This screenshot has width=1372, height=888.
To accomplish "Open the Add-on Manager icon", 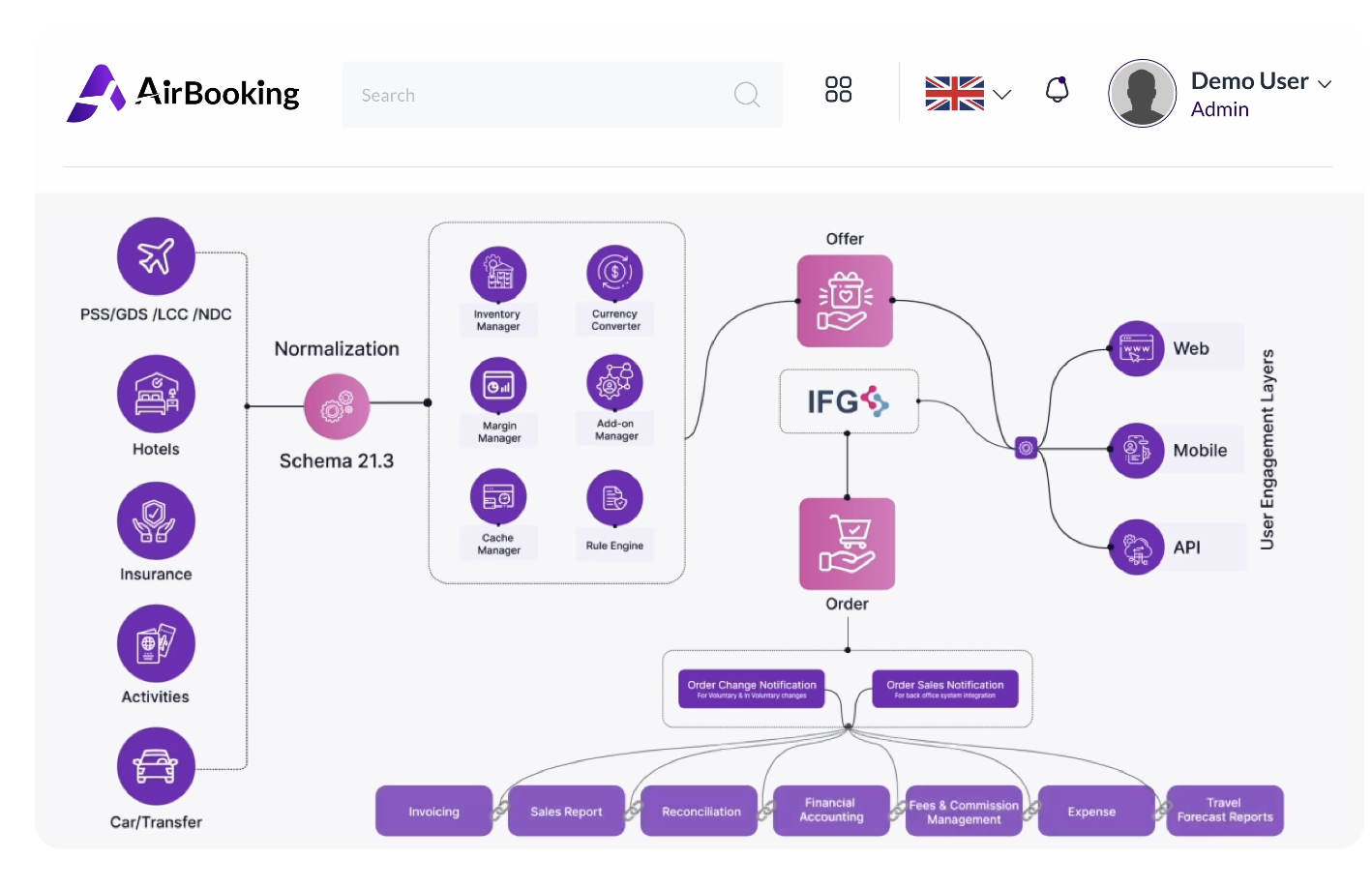I will (x=614, y=383).
